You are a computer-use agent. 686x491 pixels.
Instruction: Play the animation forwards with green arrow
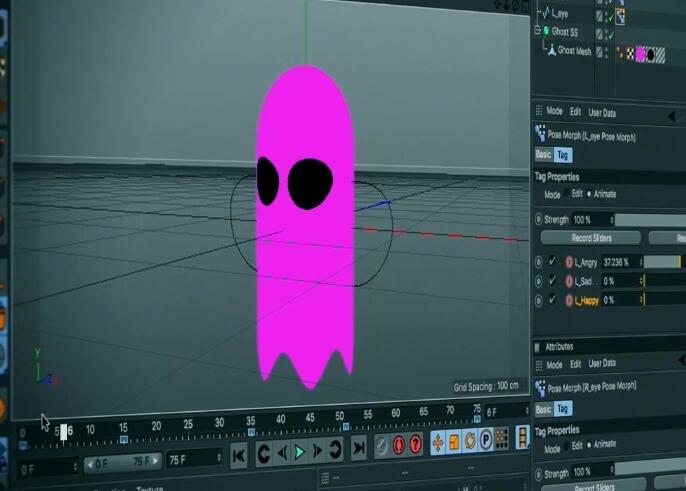(300, 452)
